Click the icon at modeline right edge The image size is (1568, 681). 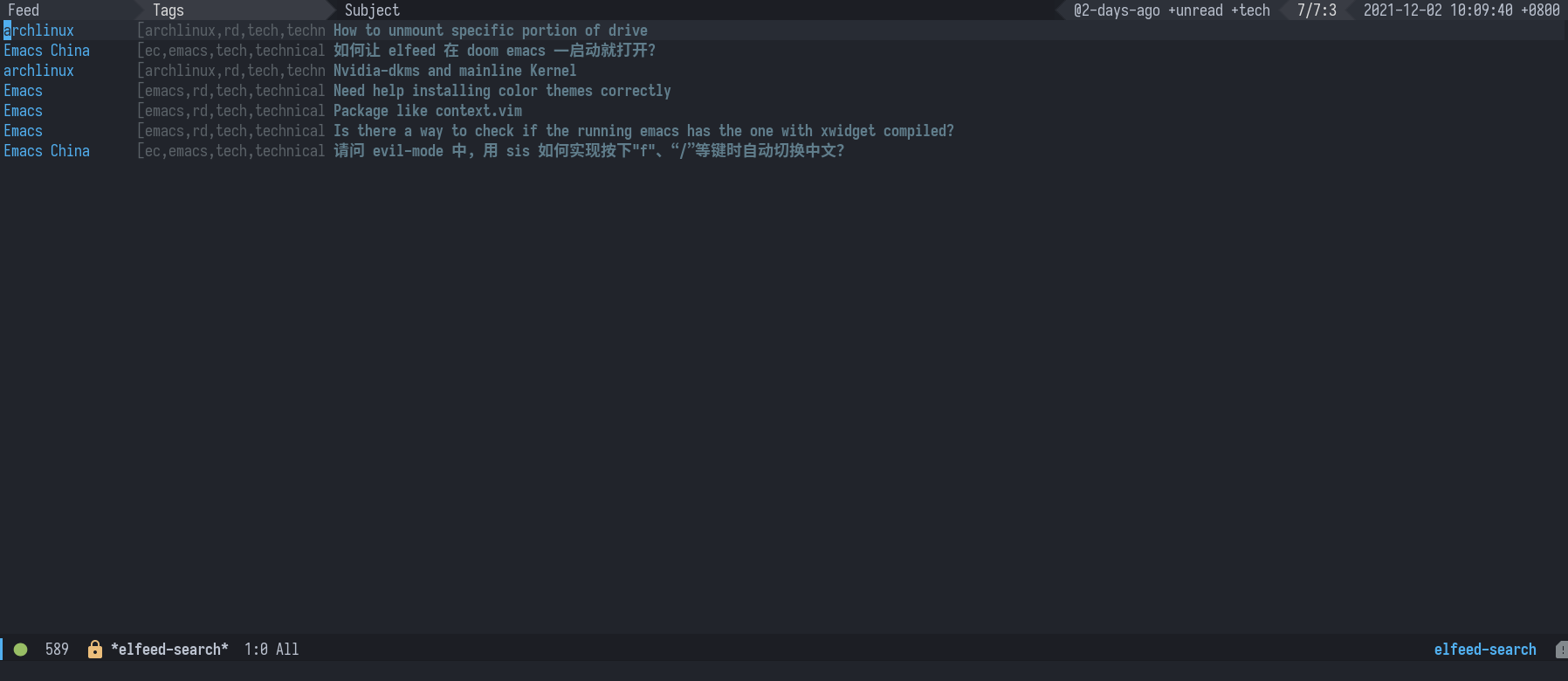pyautogui.click(x=1561, y=650)
